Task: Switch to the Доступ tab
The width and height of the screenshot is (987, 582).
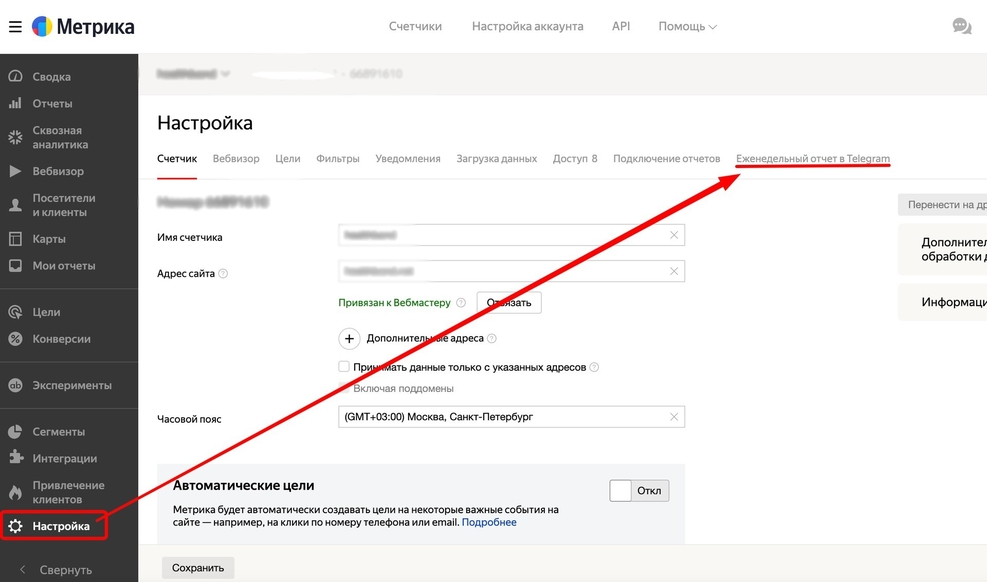Action: pyautogui.click(x=575, y=159)
